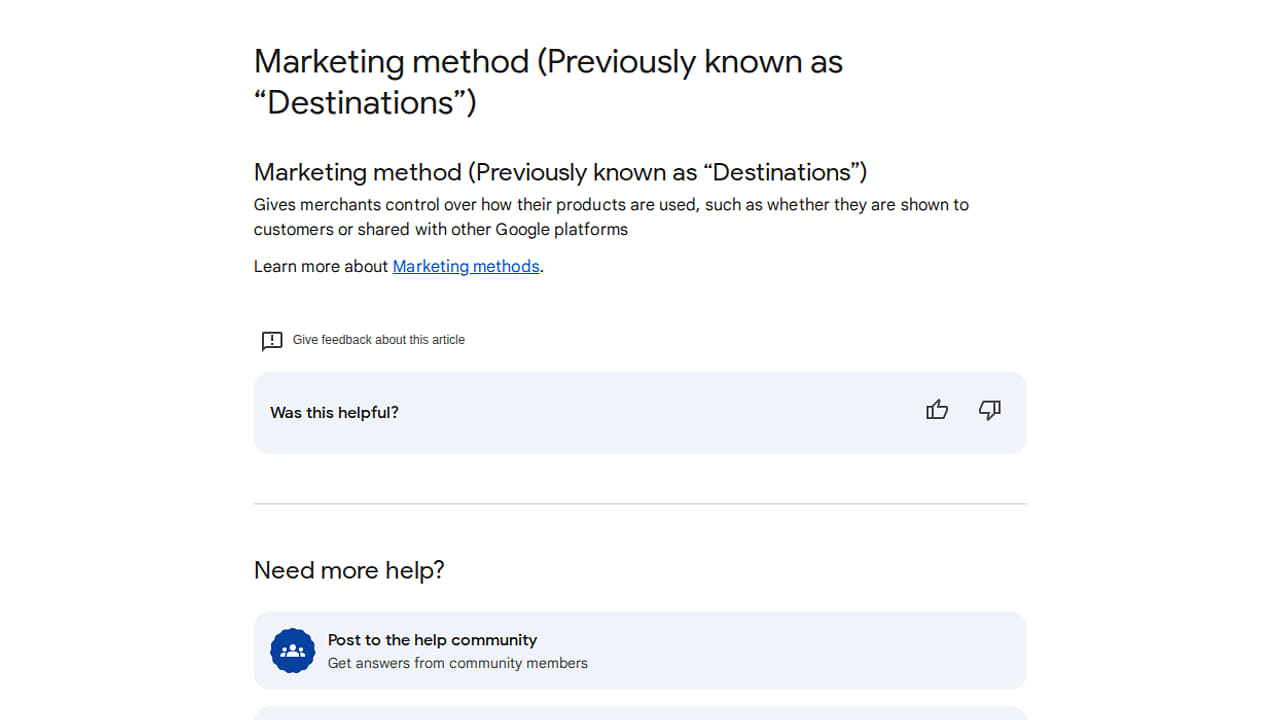Click the smaller Marketing method subheading
Image resolution: width=1280 pixels, height=720 pixels.
click(560, 172)
